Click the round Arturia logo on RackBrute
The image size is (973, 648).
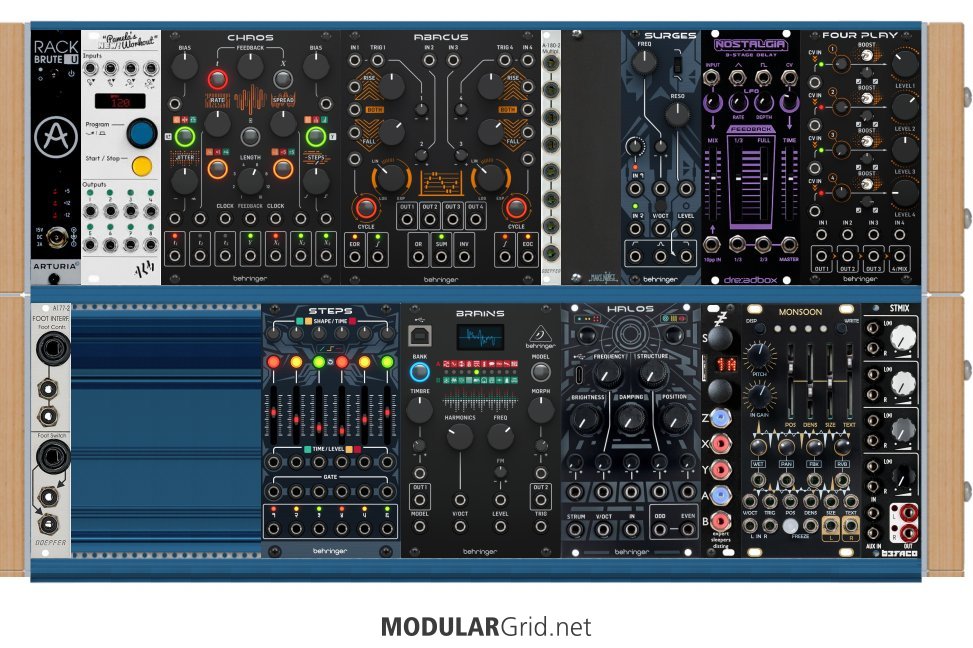(x=56, y=137)
